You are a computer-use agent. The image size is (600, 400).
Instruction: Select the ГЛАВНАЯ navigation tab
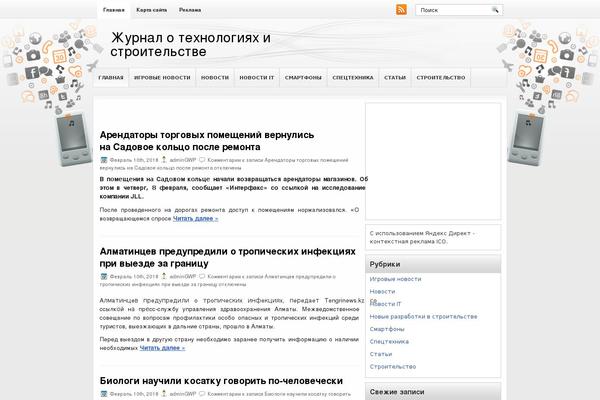coord(111,78)
